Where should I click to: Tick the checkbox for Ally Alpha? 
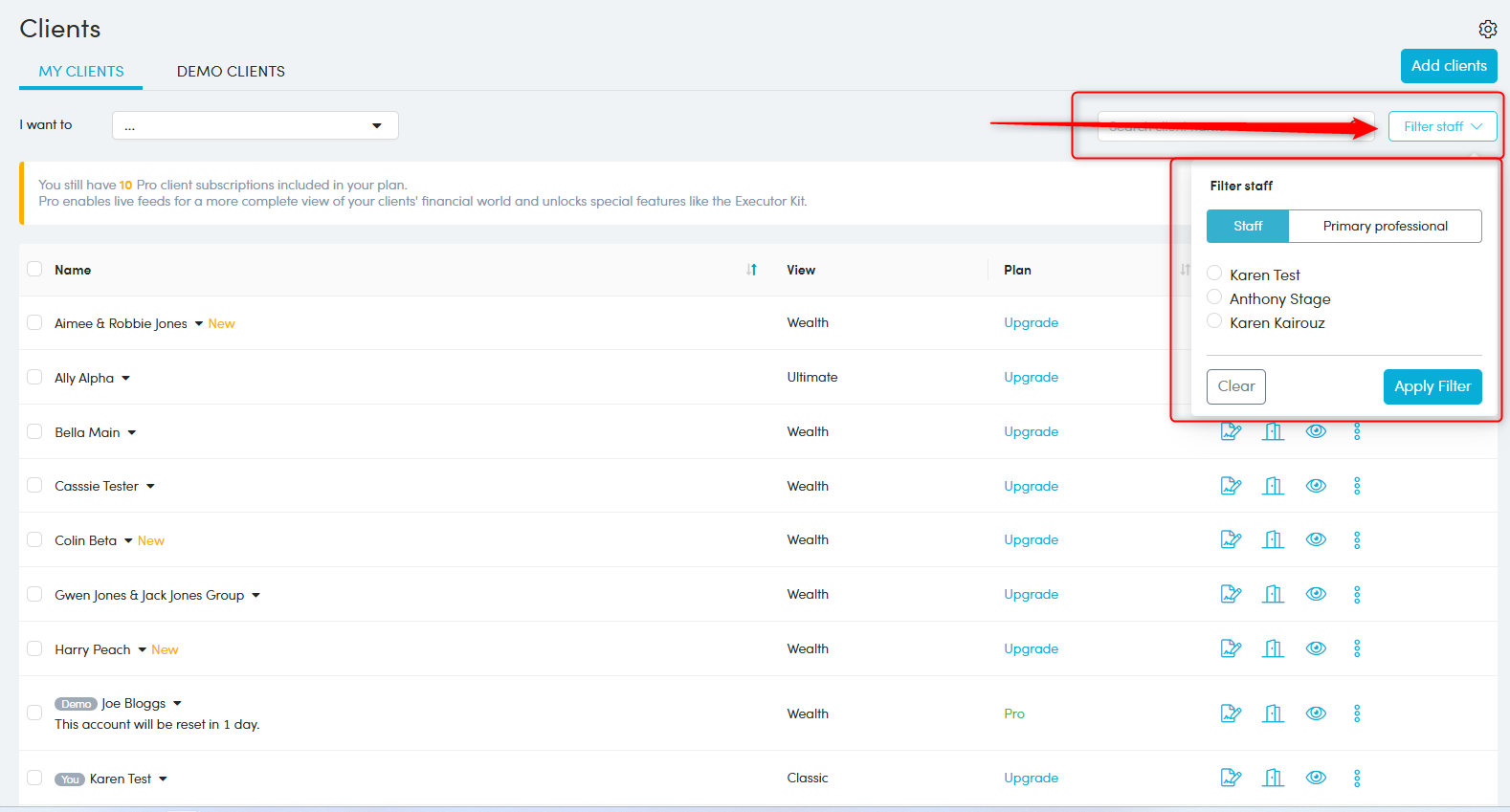click(x=34, y=377)
